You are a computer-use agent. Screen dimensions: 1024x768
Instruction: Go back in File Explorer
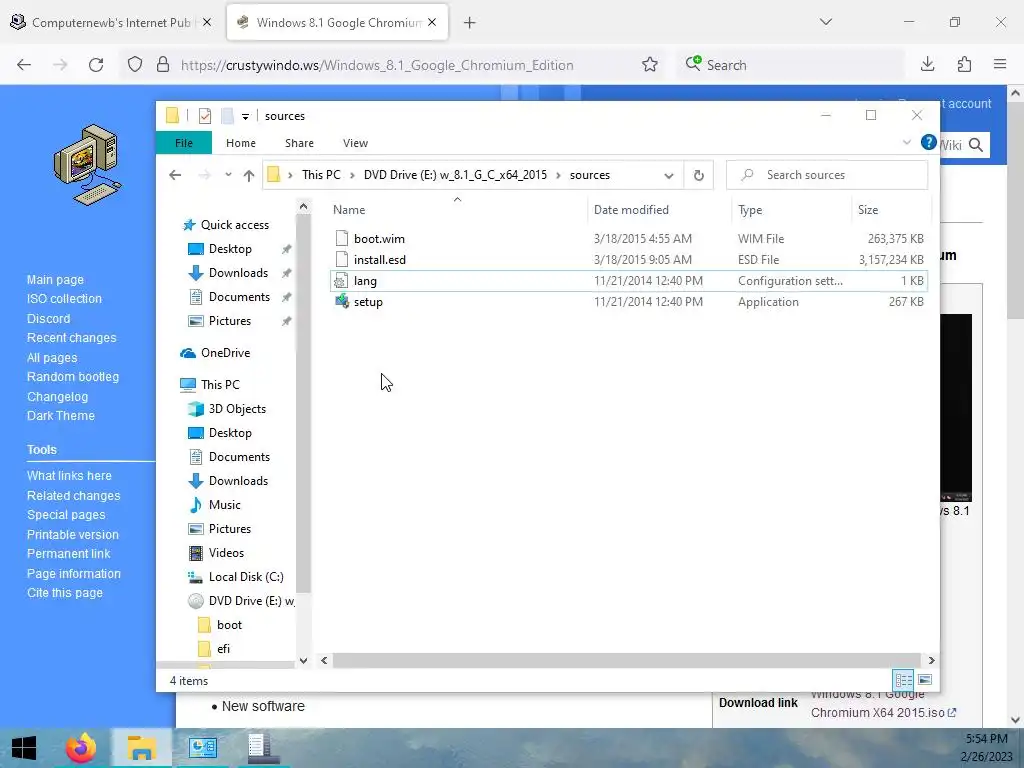pos(175,175)
